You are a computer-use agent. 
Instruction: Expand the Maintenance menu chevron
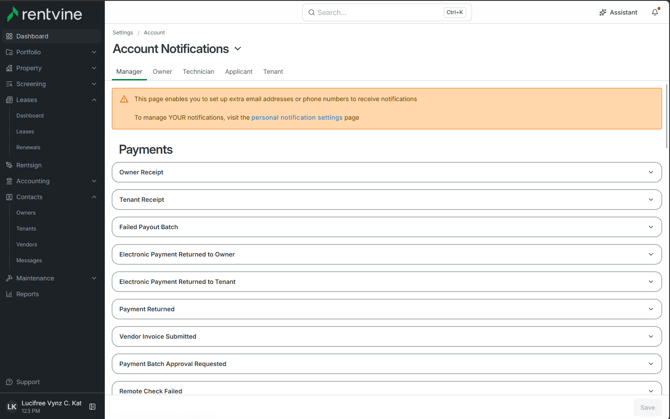click(94, 278)
